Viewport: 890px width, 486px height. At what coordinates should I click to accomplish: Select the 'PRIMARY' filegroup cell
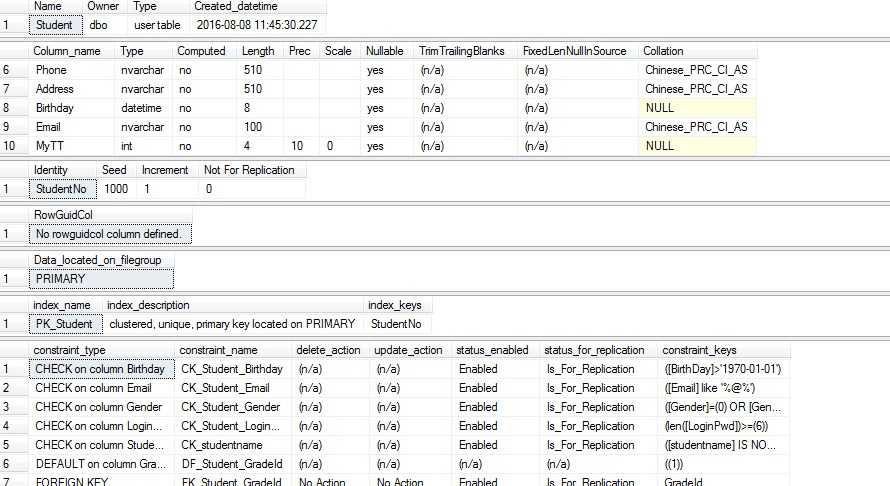point(101,279)
